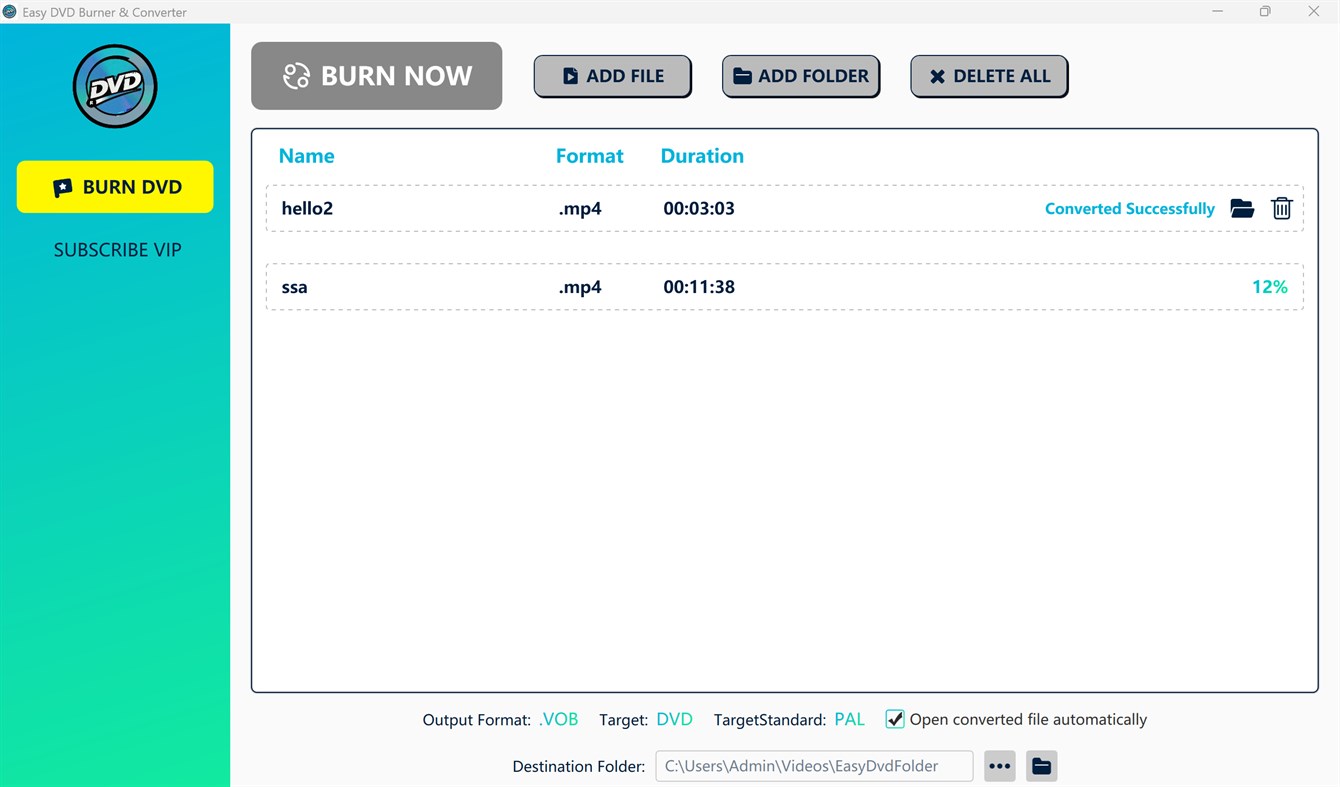Click the folder icon beside Destination Folder
This screenshot has width=1340, height=787.
pos(1041,766)
